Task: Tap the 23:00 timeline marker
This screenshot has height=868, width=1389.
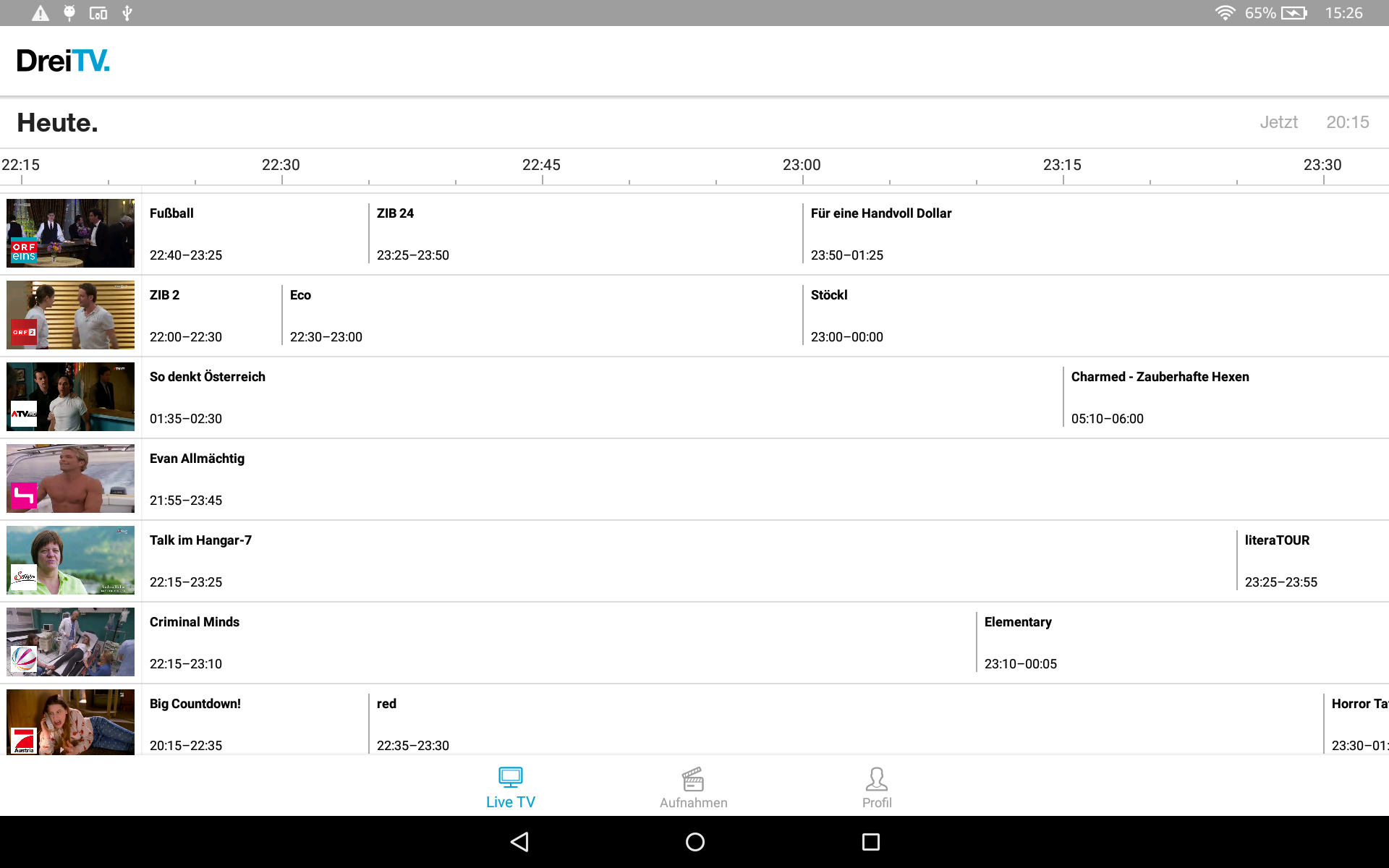Action: [x=802, y=166]
